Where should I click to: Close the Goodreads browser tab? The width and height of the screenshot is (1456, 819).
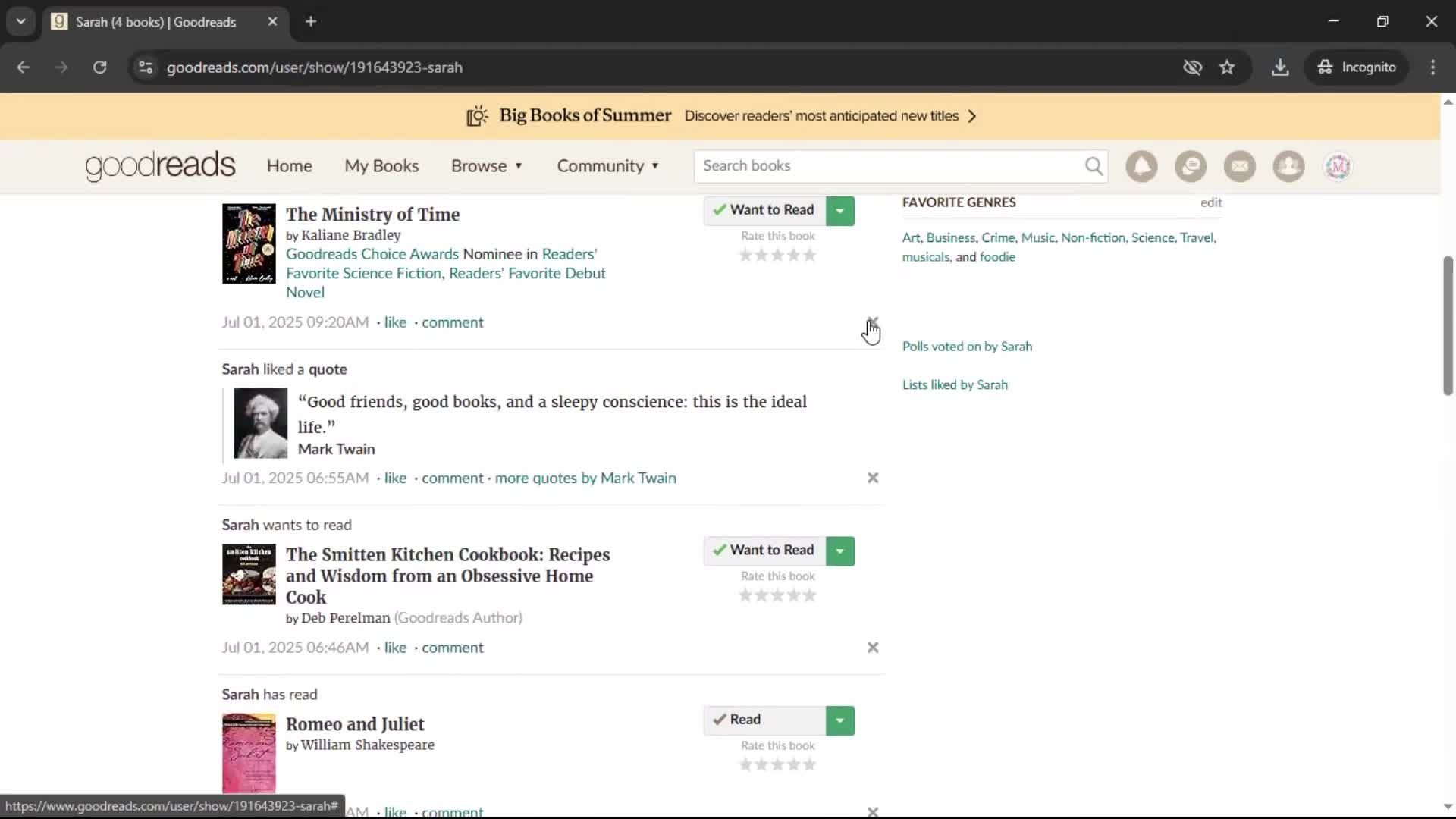pos(272,22)
